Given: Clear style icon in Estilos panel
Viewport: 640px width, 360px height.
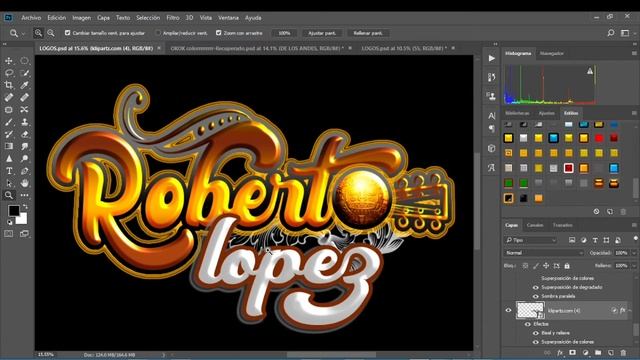Looking at the screenshot, I should coord(596,212).
